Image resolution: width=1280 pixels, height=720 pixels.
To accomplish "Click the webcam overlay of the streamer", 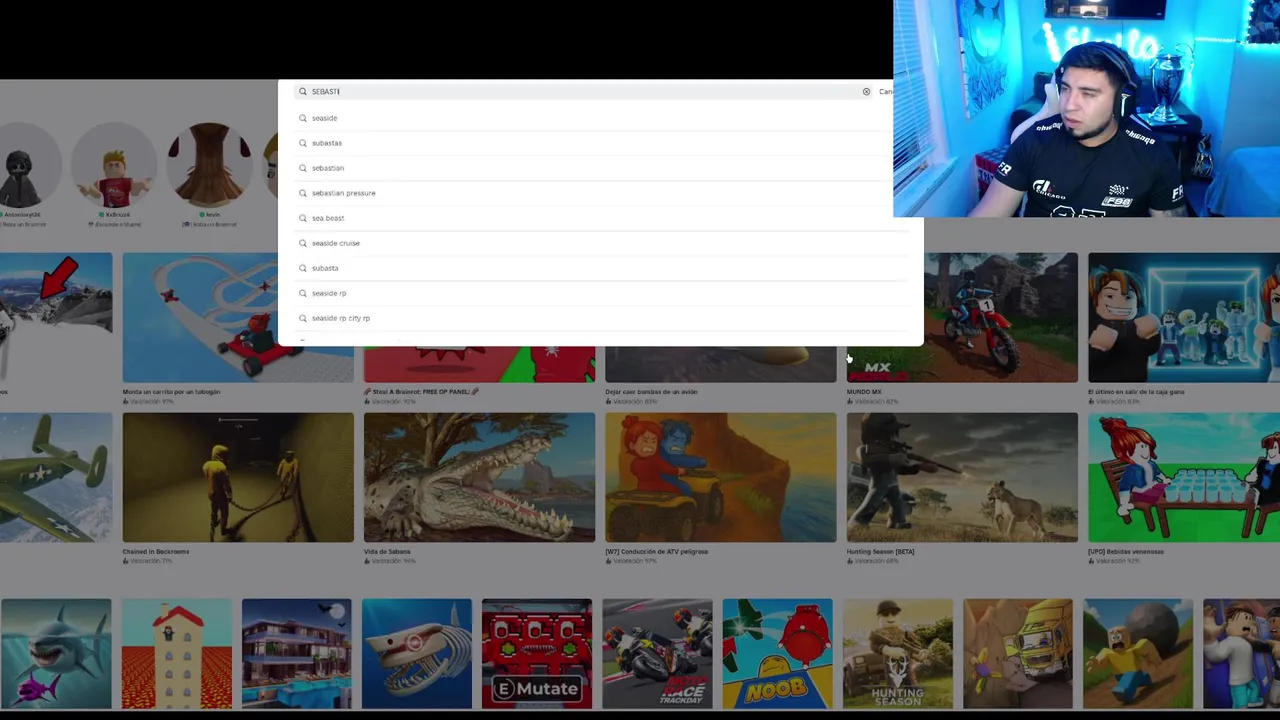I will tap(1086, 108).
